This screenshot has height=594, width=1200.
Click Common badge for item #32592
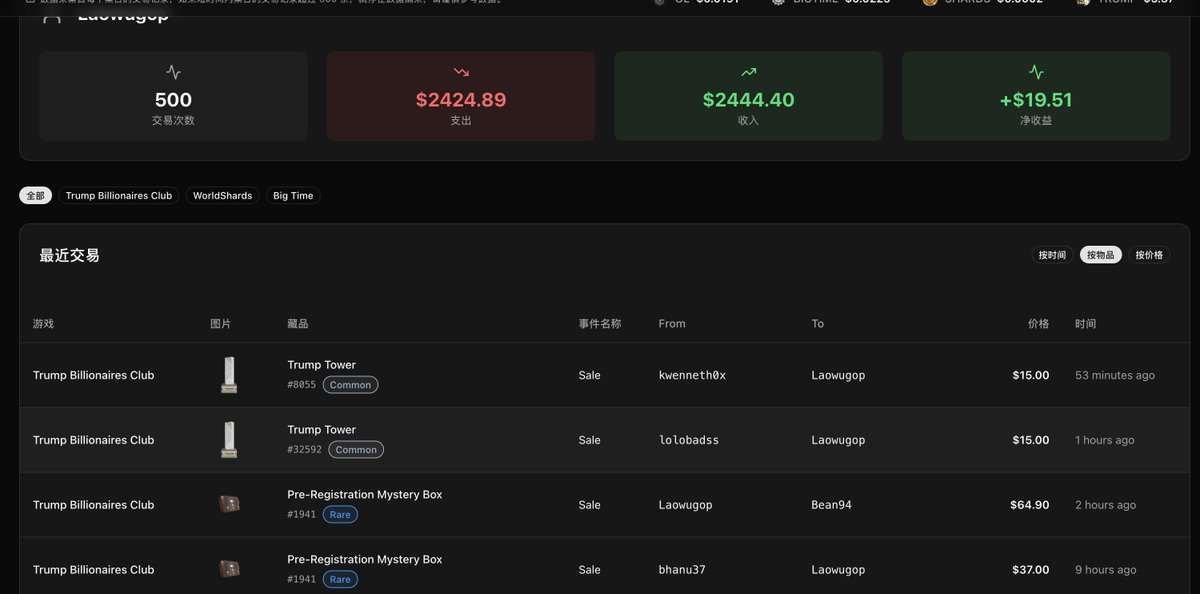[356, 450]
